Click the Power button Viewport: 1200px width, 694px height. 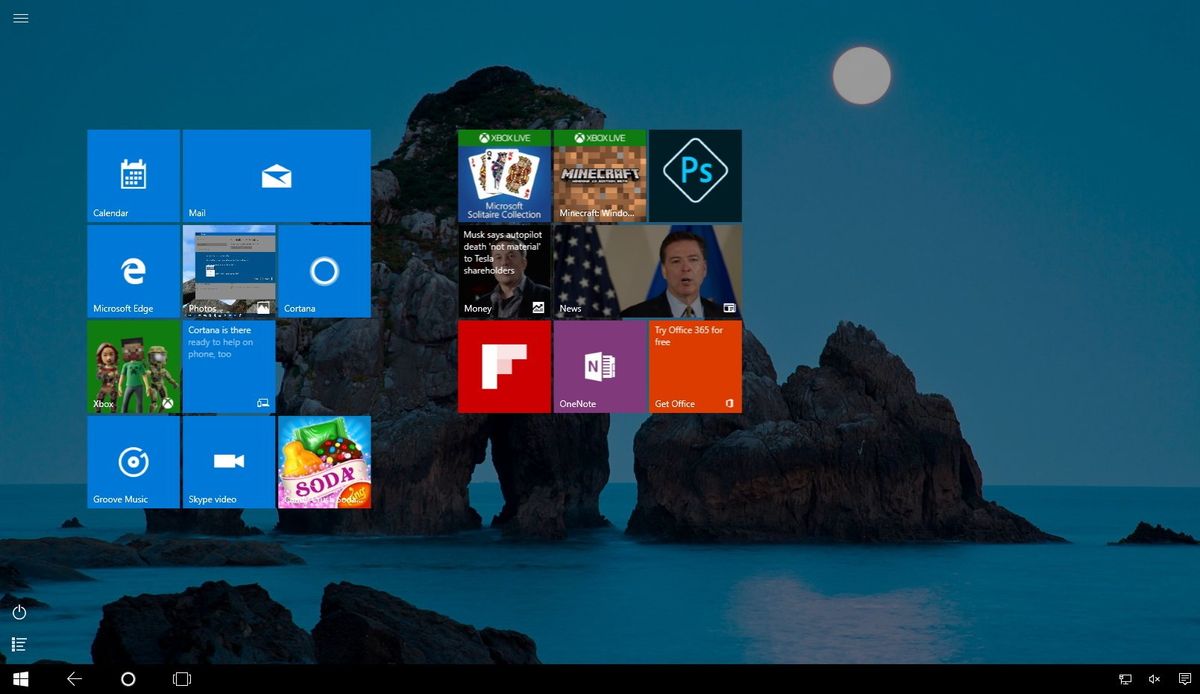pyautogui.click(x=19, y=612)
